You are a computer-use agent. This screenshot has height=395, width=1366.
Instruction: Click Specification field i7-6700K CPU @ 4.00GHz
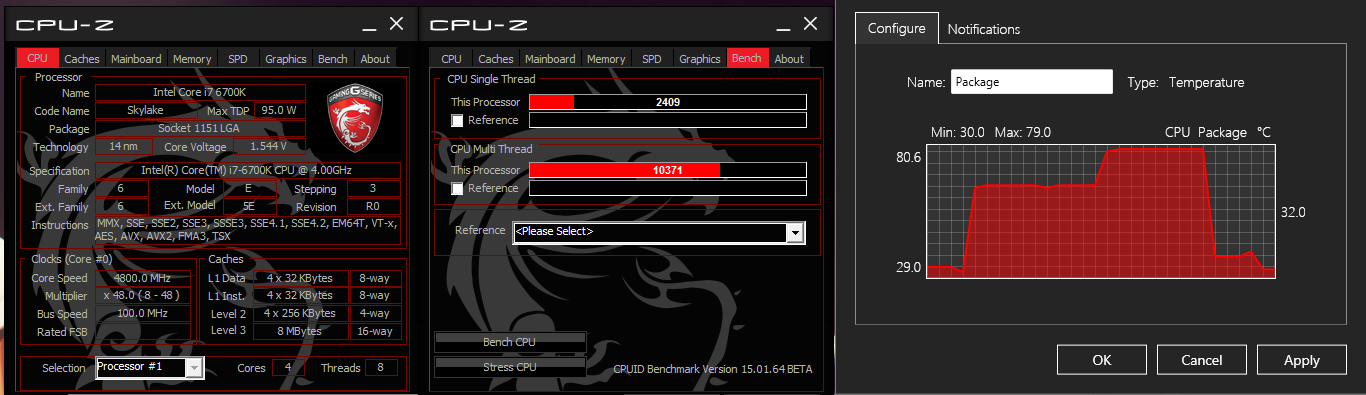point(248,171)
